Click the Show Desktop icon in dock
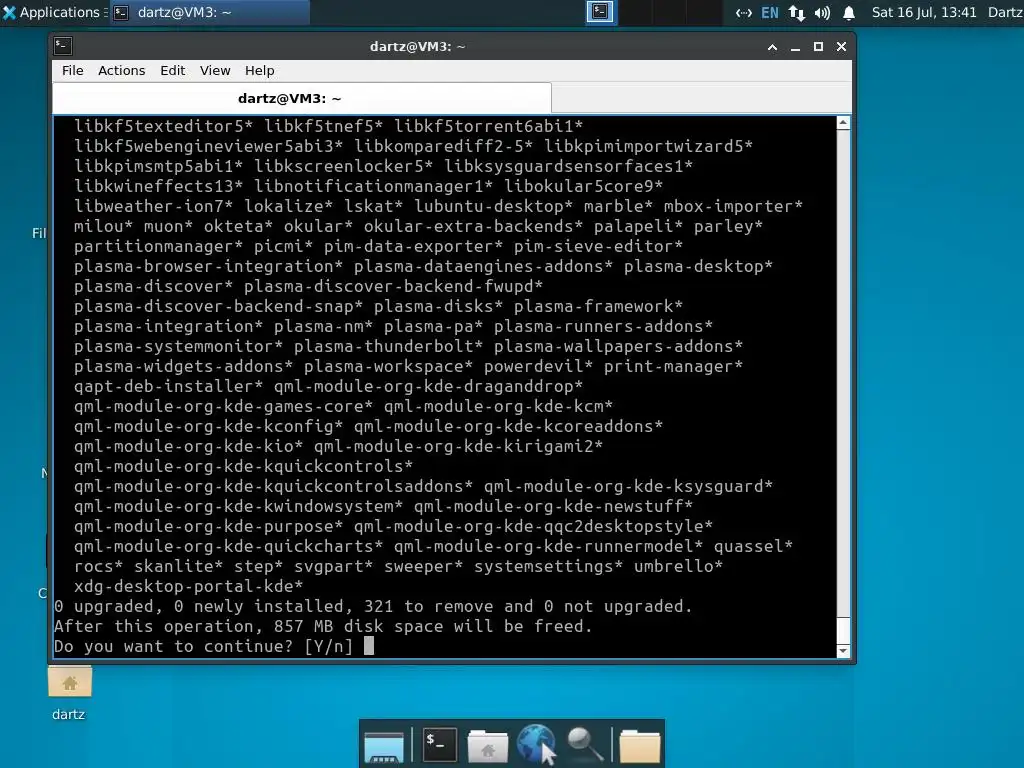The height and width of the screenshot is (768, 1024). [x=384, y=746]
